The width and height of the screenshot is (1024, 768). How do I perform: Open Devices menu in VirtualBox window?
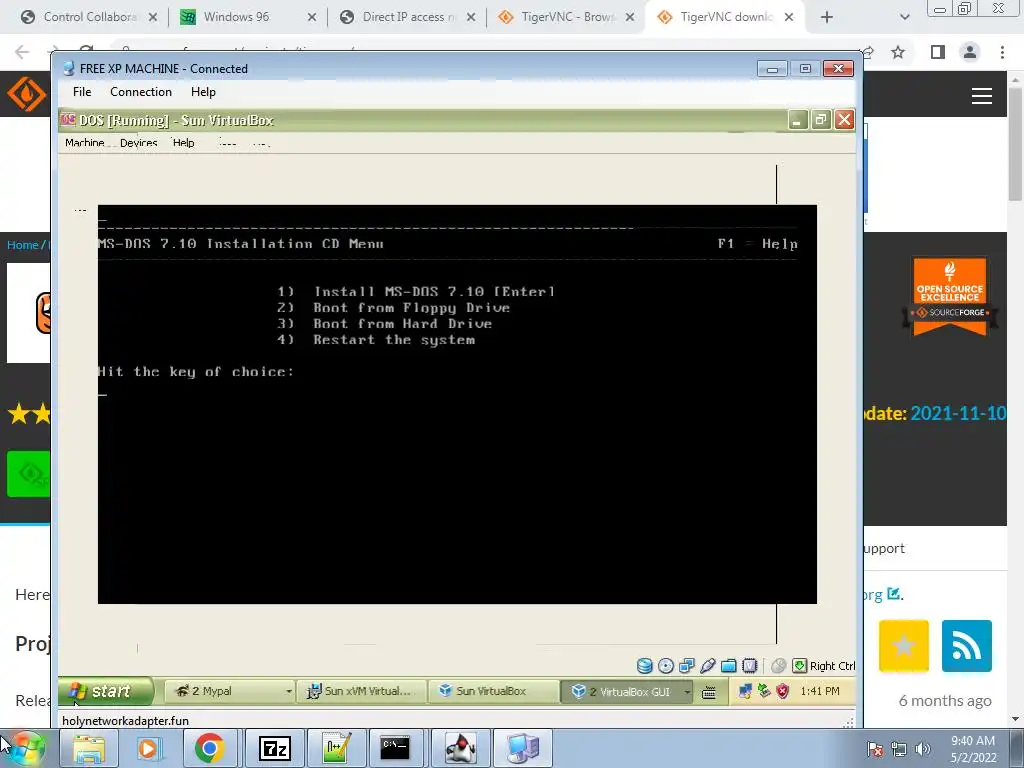pyautogui.click(x=138, y=143)
